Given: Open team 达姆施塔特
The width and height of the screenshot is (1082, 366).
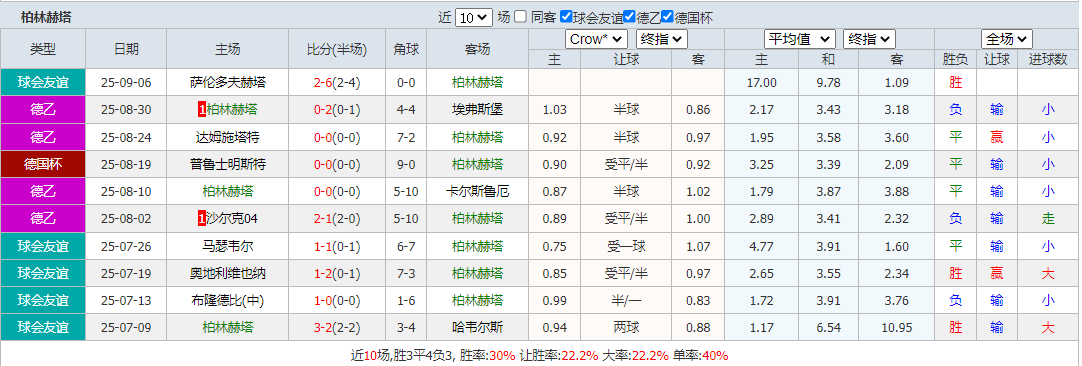Looking at the screenshot, I should (228, 137).
